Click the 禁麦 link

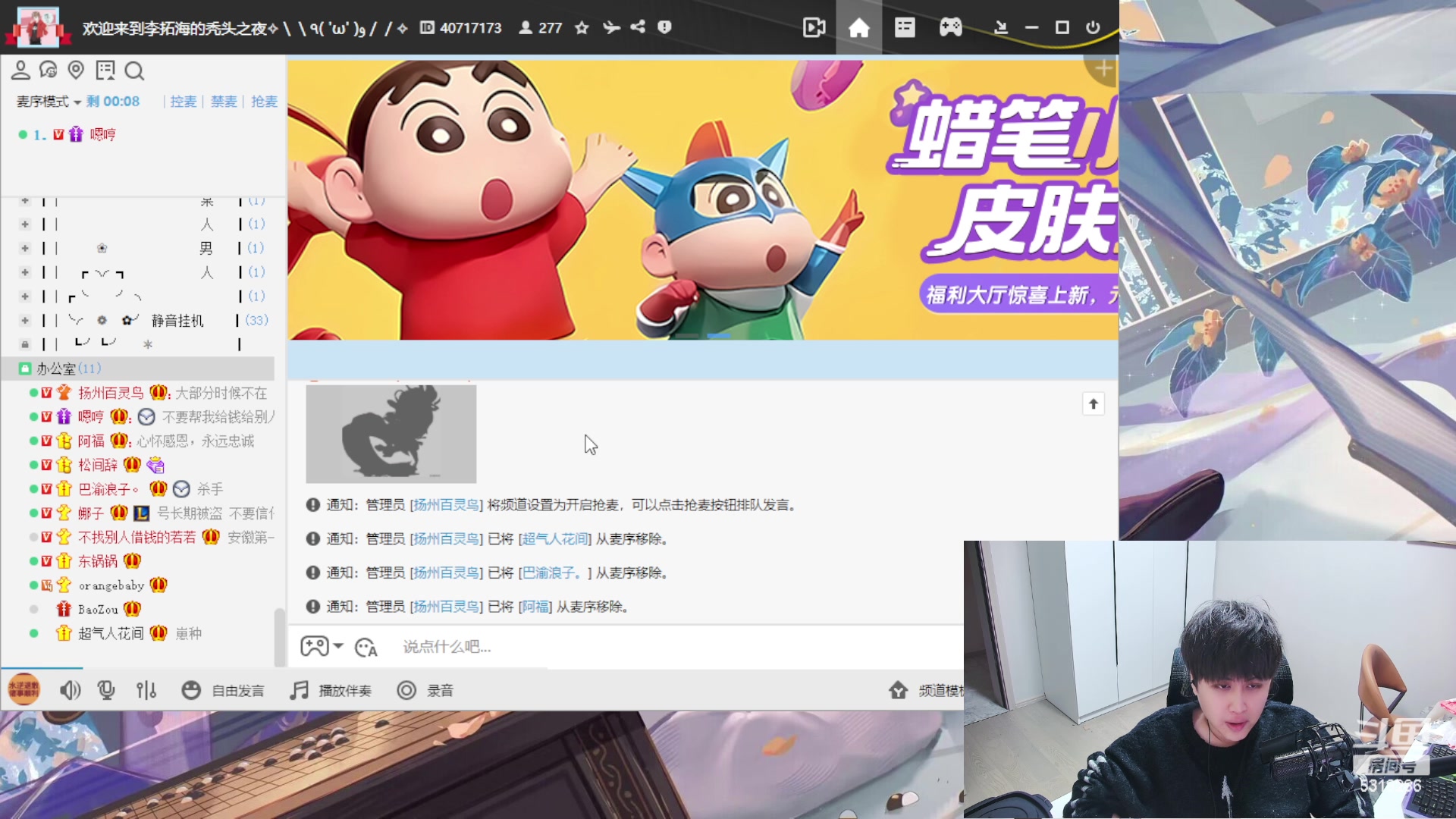(224, 102)
